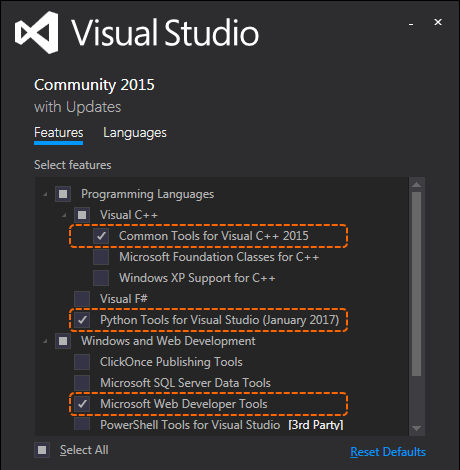
Task: Collapse the Programming Languages tree node
Action: tap(45, 194)
